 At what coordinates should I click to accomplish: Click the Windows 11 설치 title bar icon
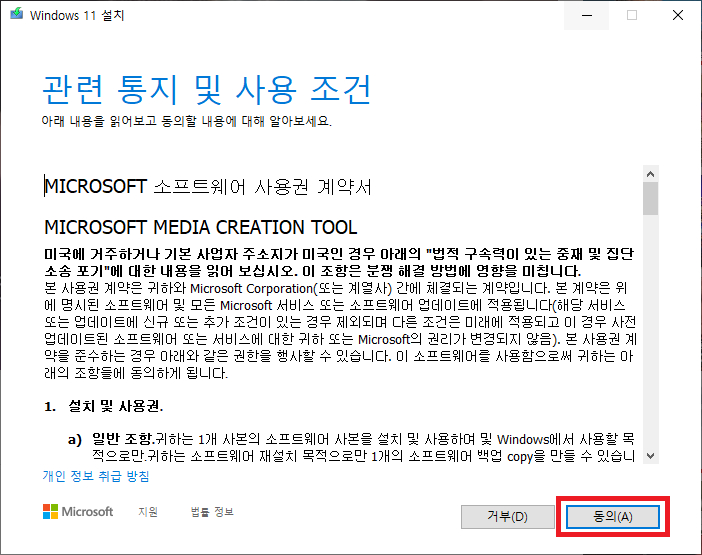click(17, 14)
